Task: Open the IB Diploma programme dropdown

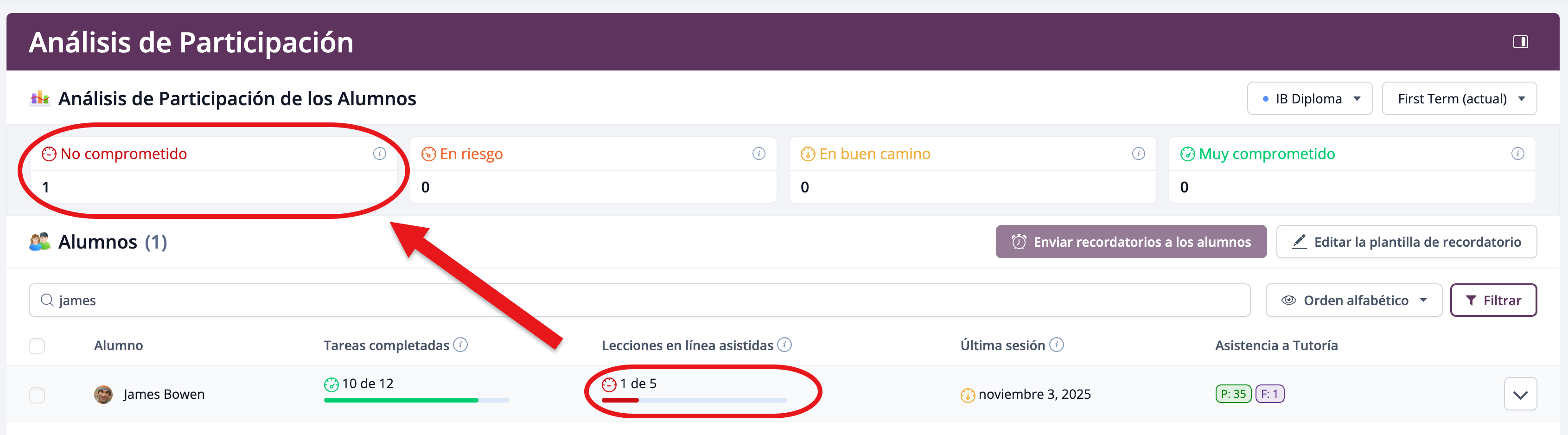Action: coord(1309,99)
